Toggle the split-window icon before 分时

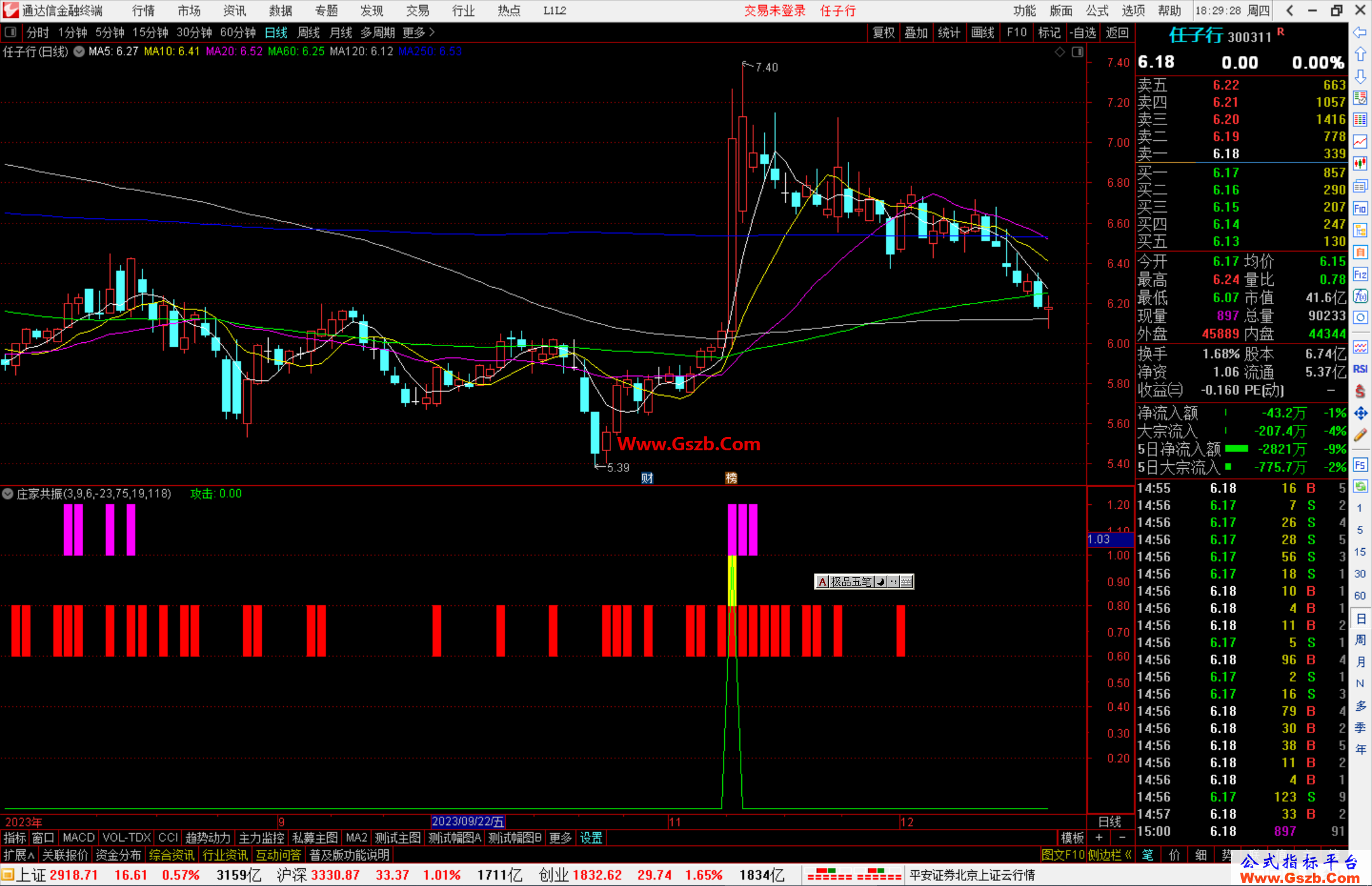(x=10, y=32)
